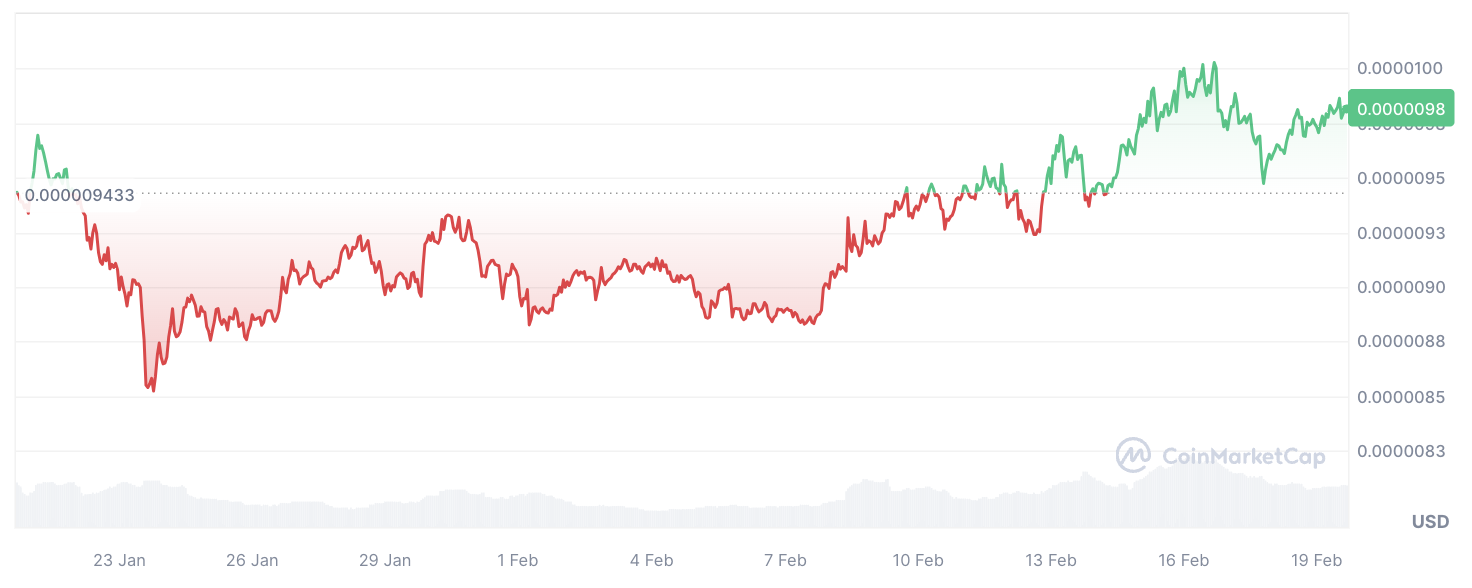Click the 0.000009433 opening price label
Viewport: 1472px width, 588px height.
[79, 195]
